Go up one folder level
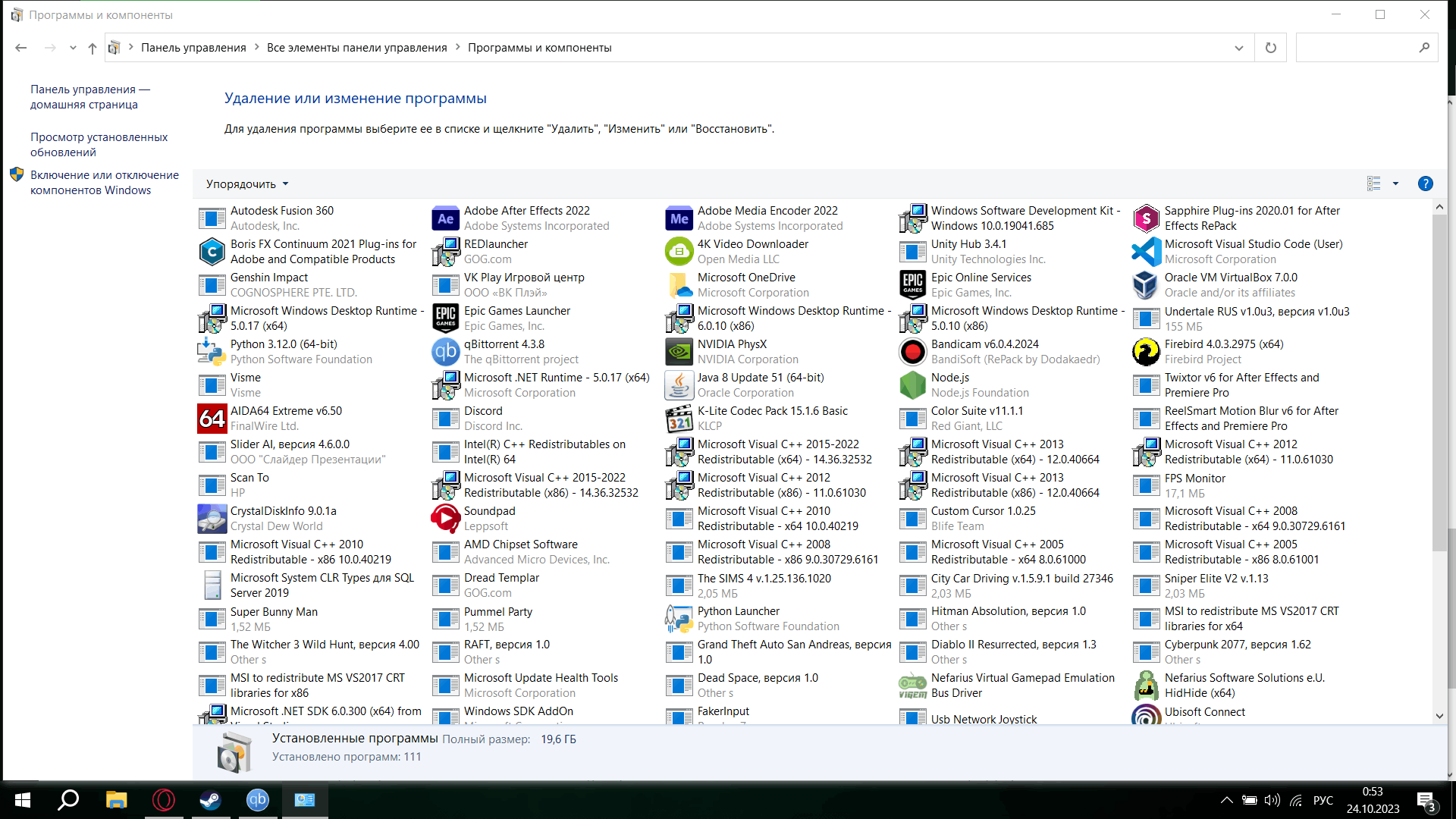This screenshot has width=1456, height=819. [93, 48]
